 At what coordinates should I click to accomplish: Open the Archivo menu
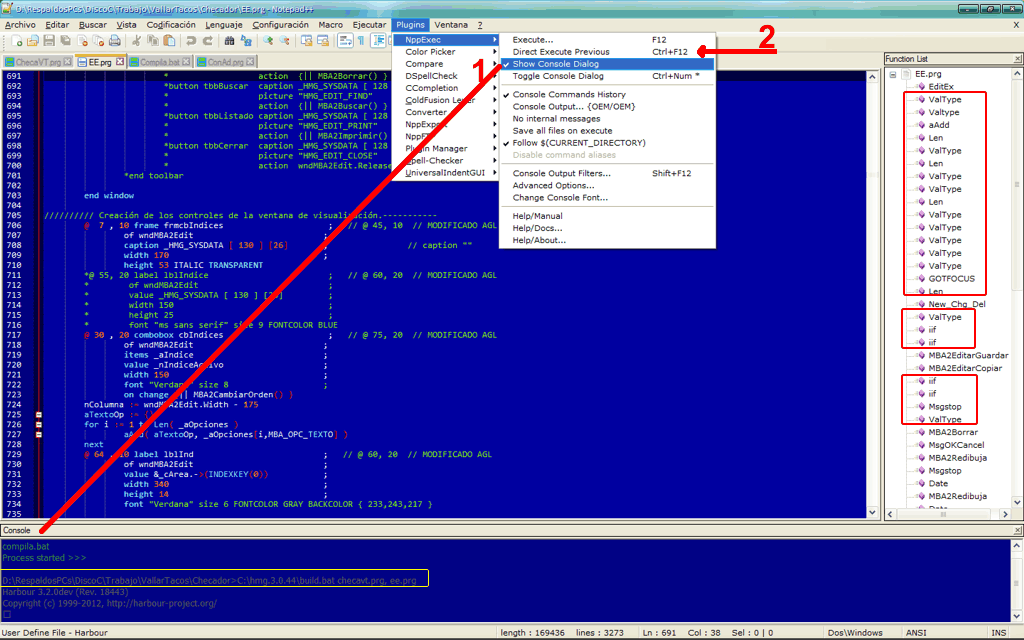20,25
